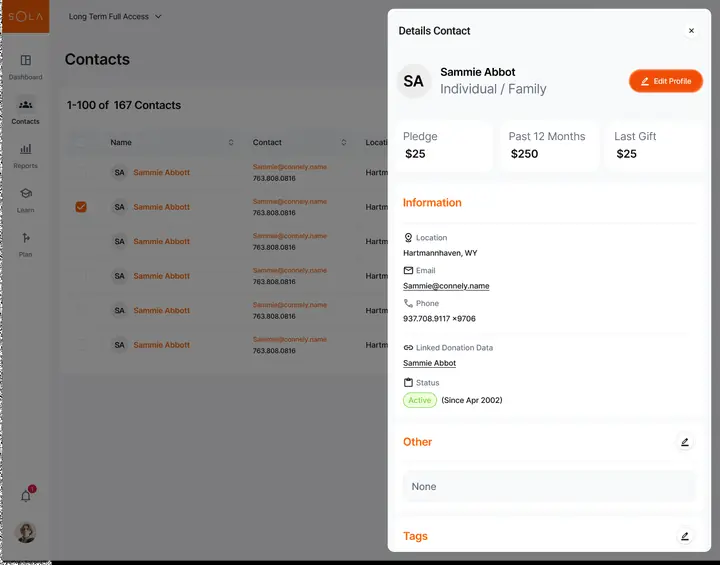Toggle the select-all checkbox in table header
The image size is (720, 565).
point(81,142)
